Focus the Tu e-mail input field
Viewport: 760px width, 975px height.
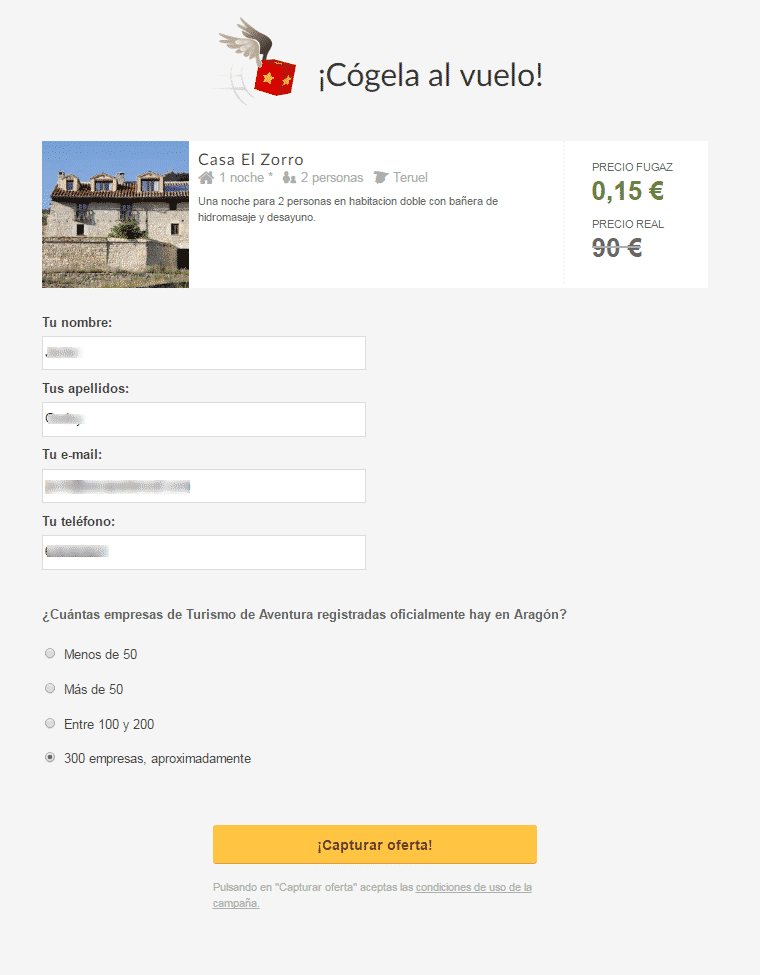pyautogui.click(x=204, y=486)
